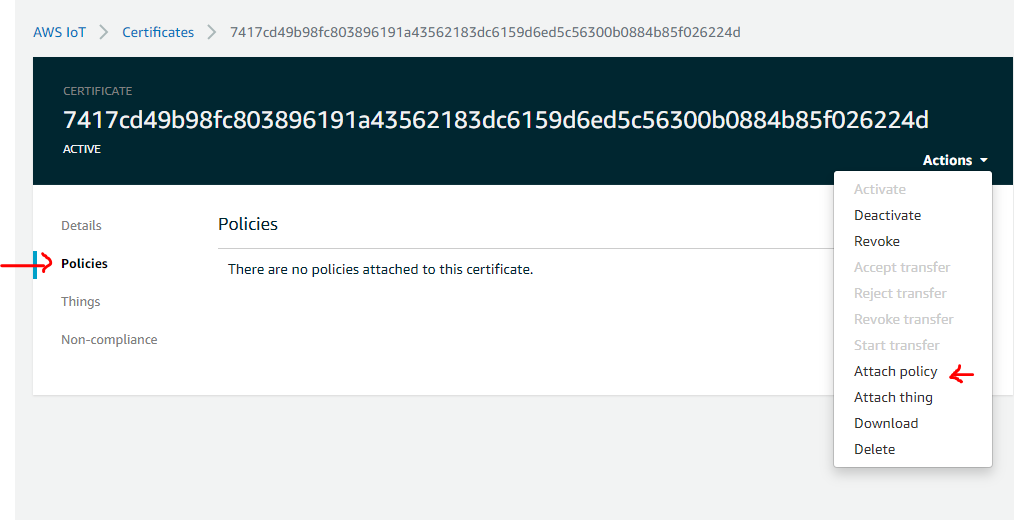
Task: Click Delete in the Actions menu
Action: [874, 449]
